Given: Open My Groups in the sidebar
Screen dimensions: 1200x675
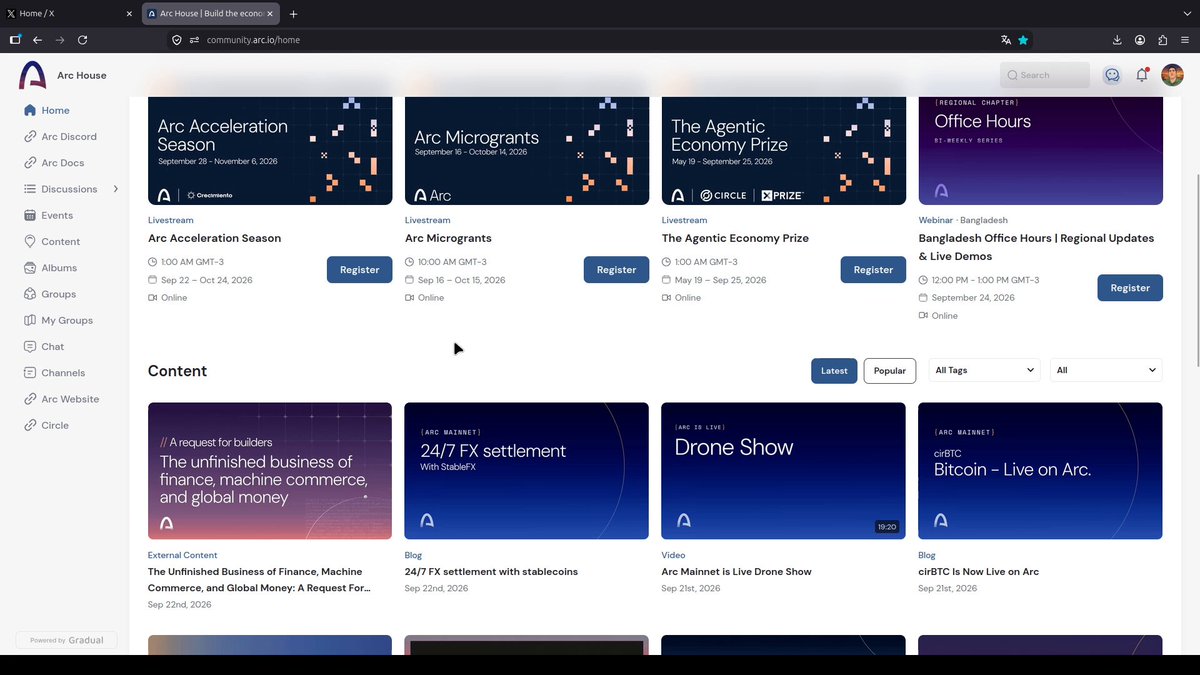Looking at the screenshot, I should point(67,320).
